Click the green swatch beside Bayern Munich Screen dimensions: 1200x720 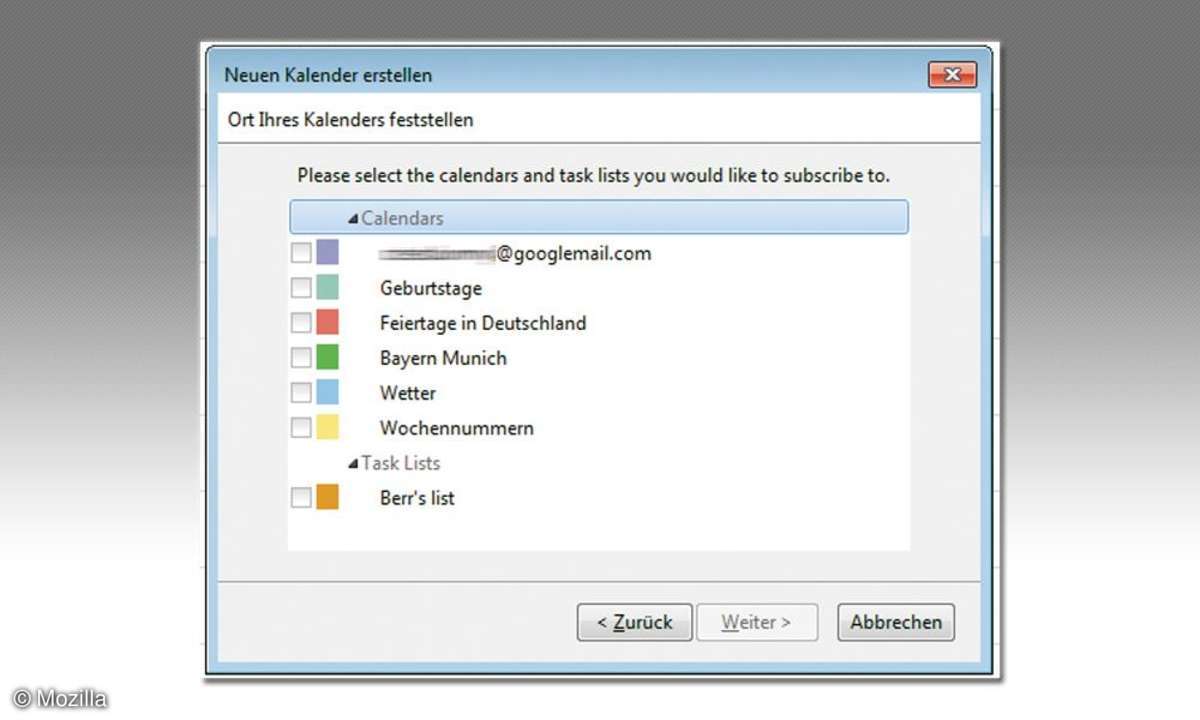pyautogui.click(x=327, y=358)
